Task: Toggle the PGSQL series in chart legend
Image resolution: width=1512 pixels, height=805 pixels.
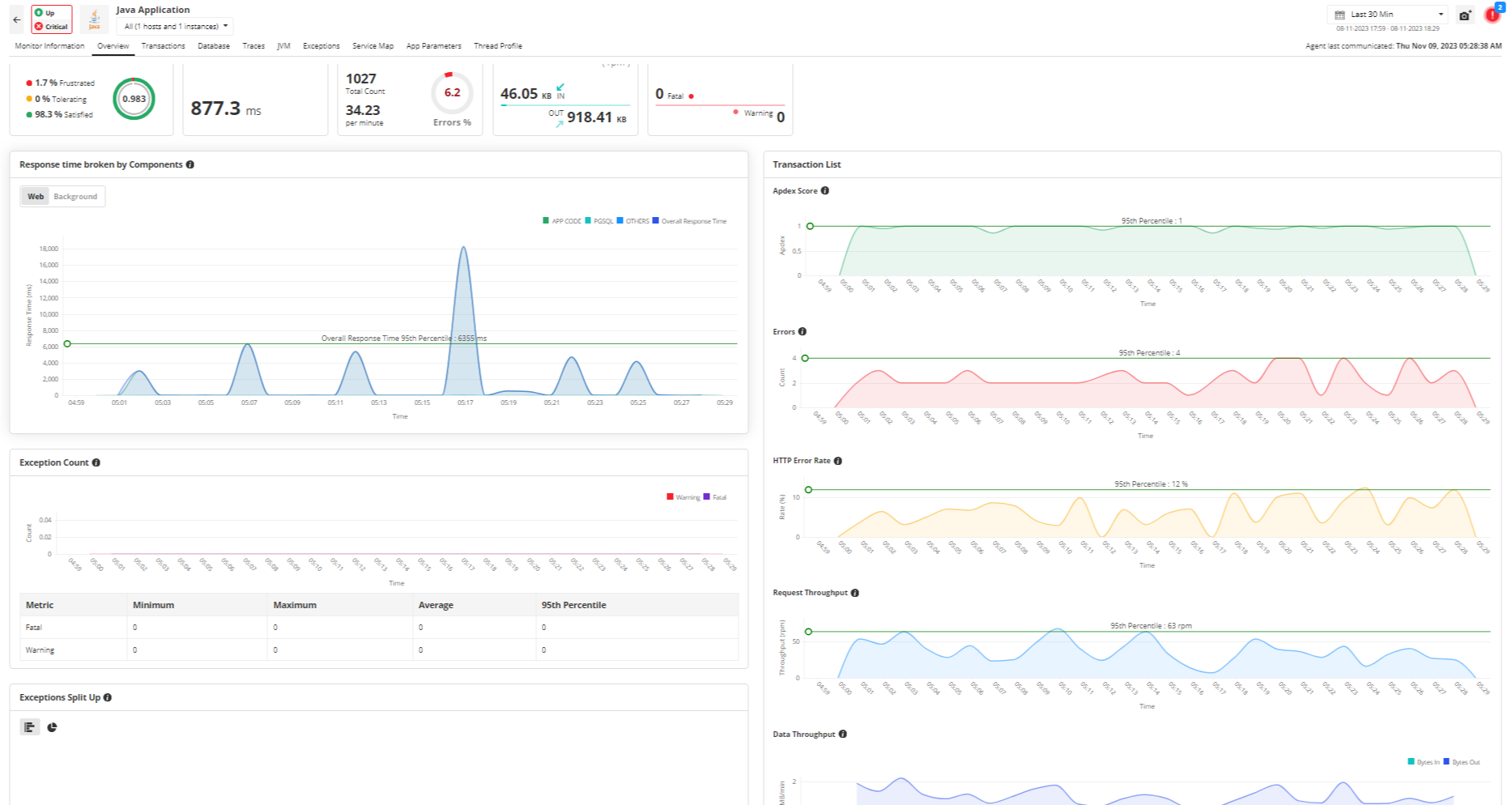Action: (599, 221)
